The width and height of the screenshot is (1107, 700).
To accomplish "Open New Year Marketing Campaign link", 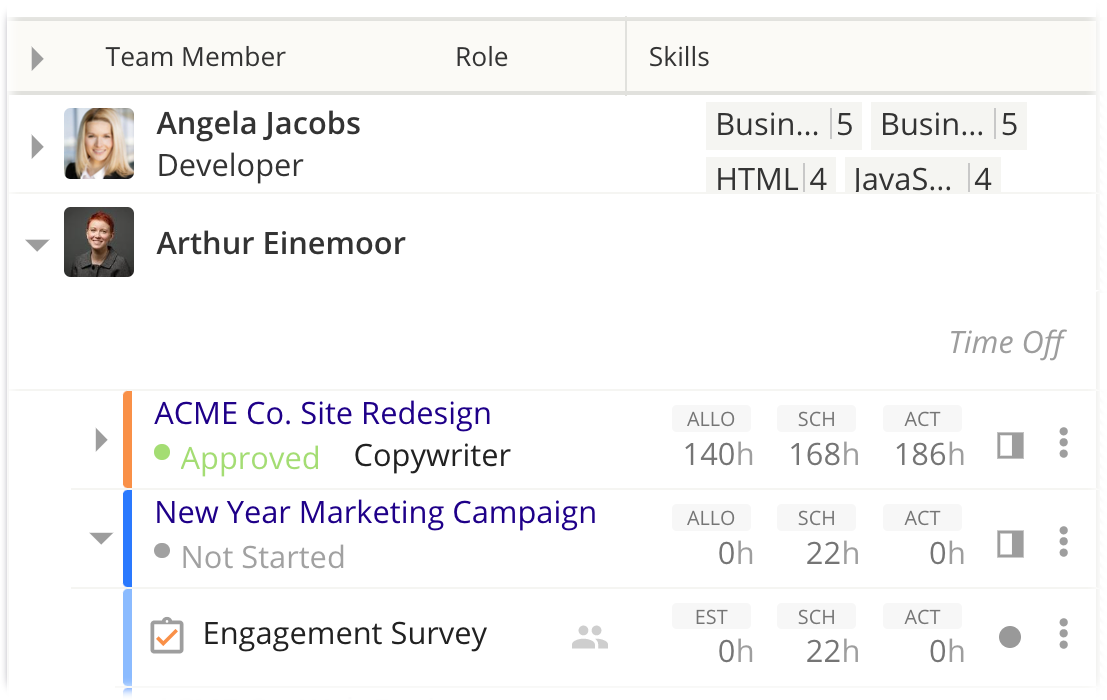I will [x=375, y=512].
